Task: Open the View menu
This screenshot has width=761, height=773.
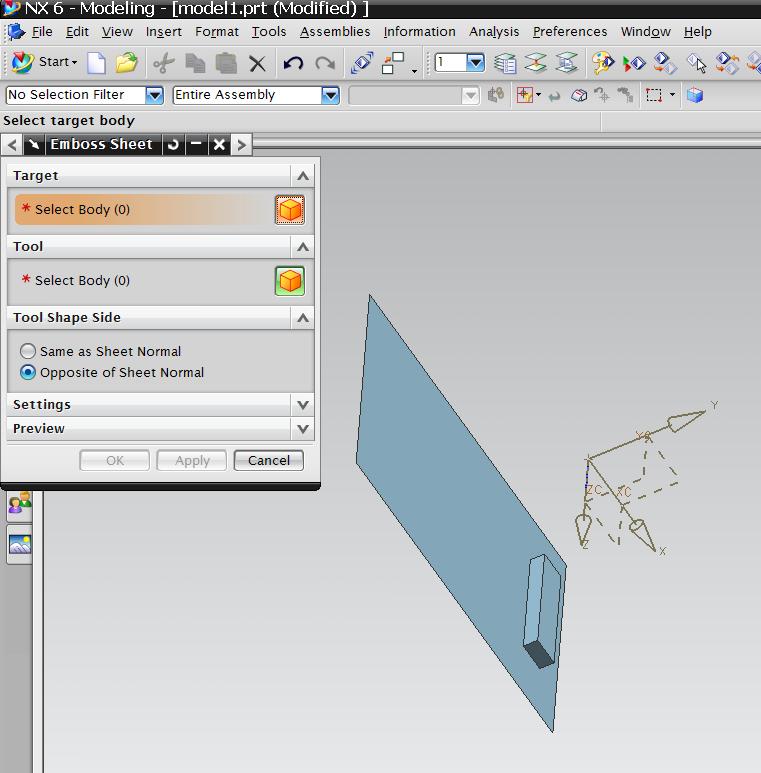Action: 117,32
